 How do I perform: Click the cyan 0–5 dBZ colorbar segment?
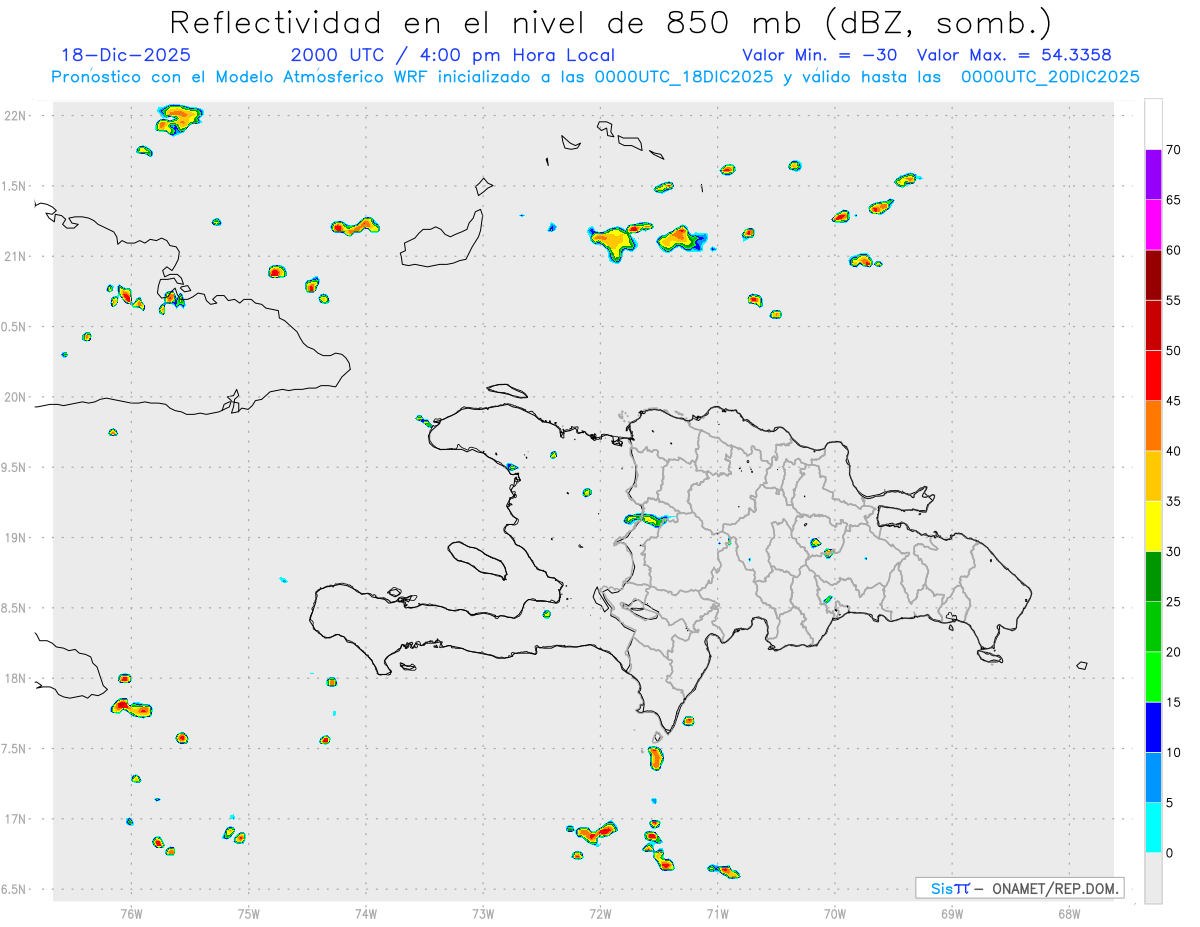click(1153, 827)
